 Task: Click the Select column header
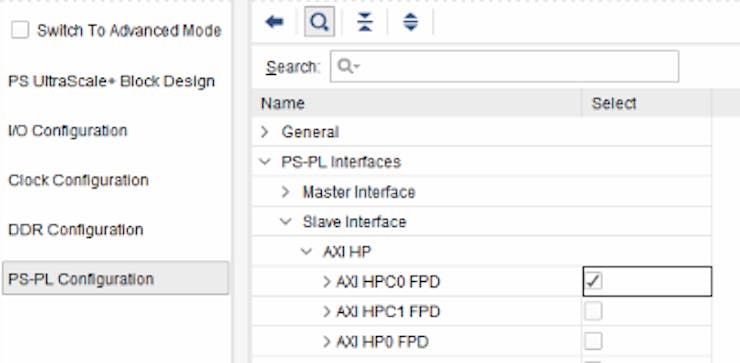(647, 103)
